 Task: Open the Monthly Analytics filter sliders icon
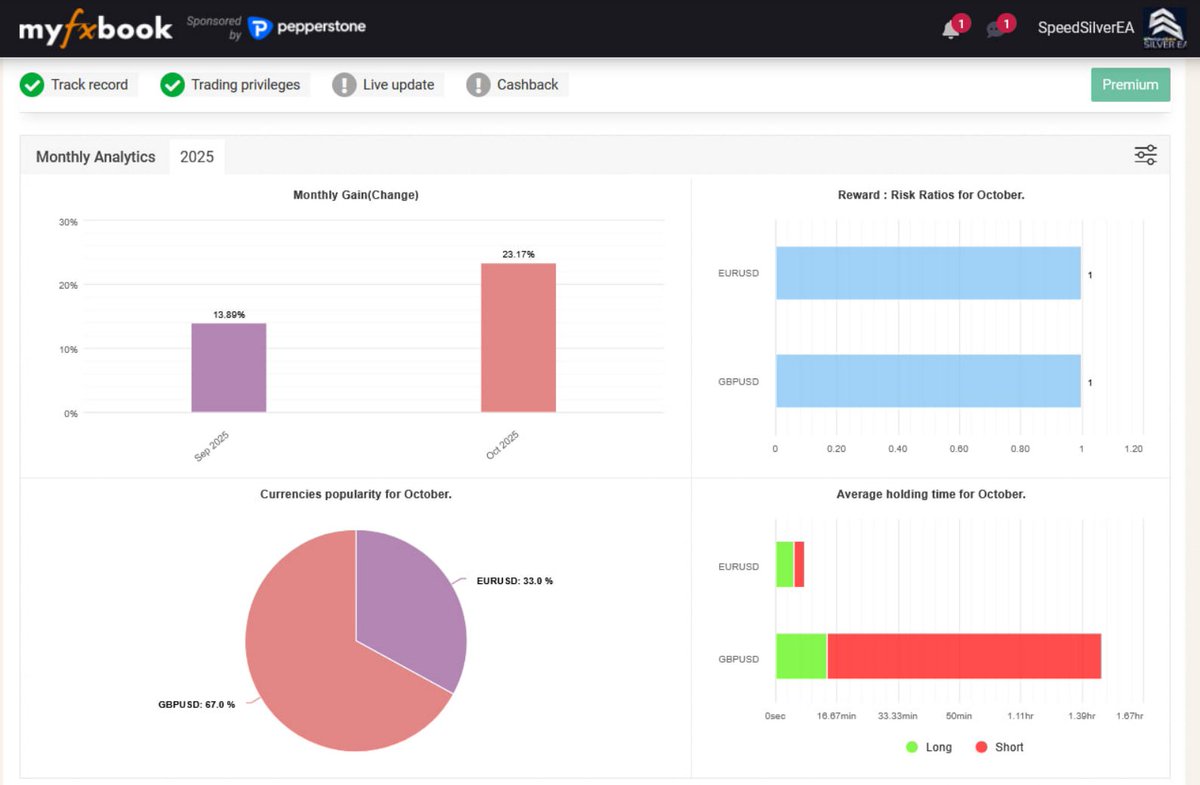pyautogui.click(x=1145, y=155)
